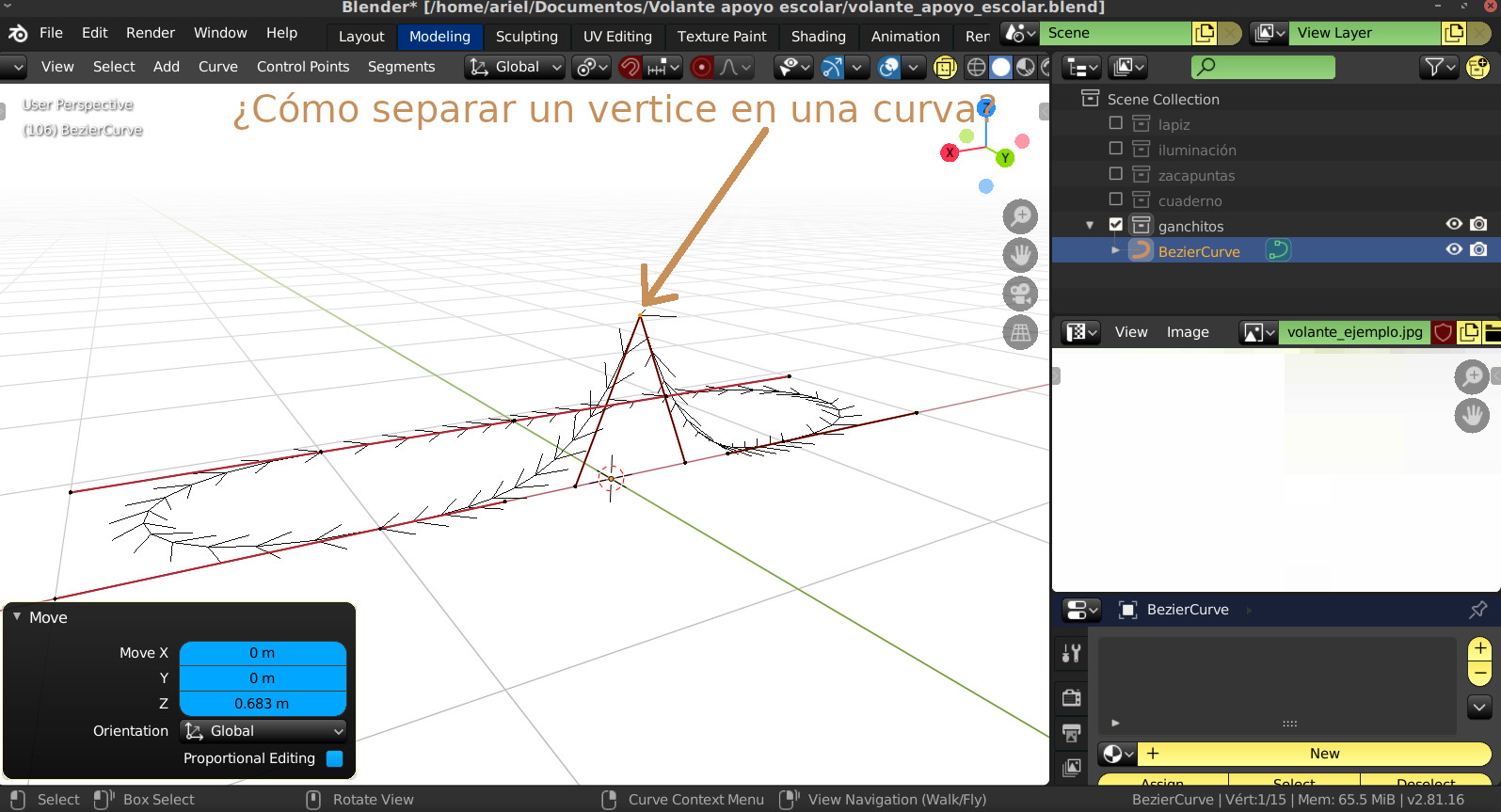Open the Output properties tab (printer icon)

pyautogui.click(x=1072, y=733)
